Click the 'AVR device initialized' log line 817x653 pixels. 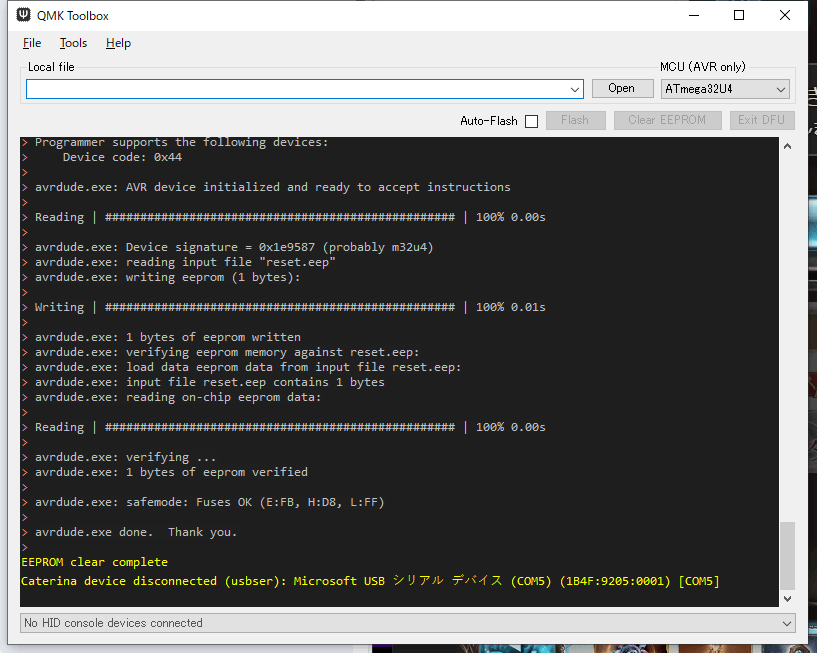tap(273, 187)
